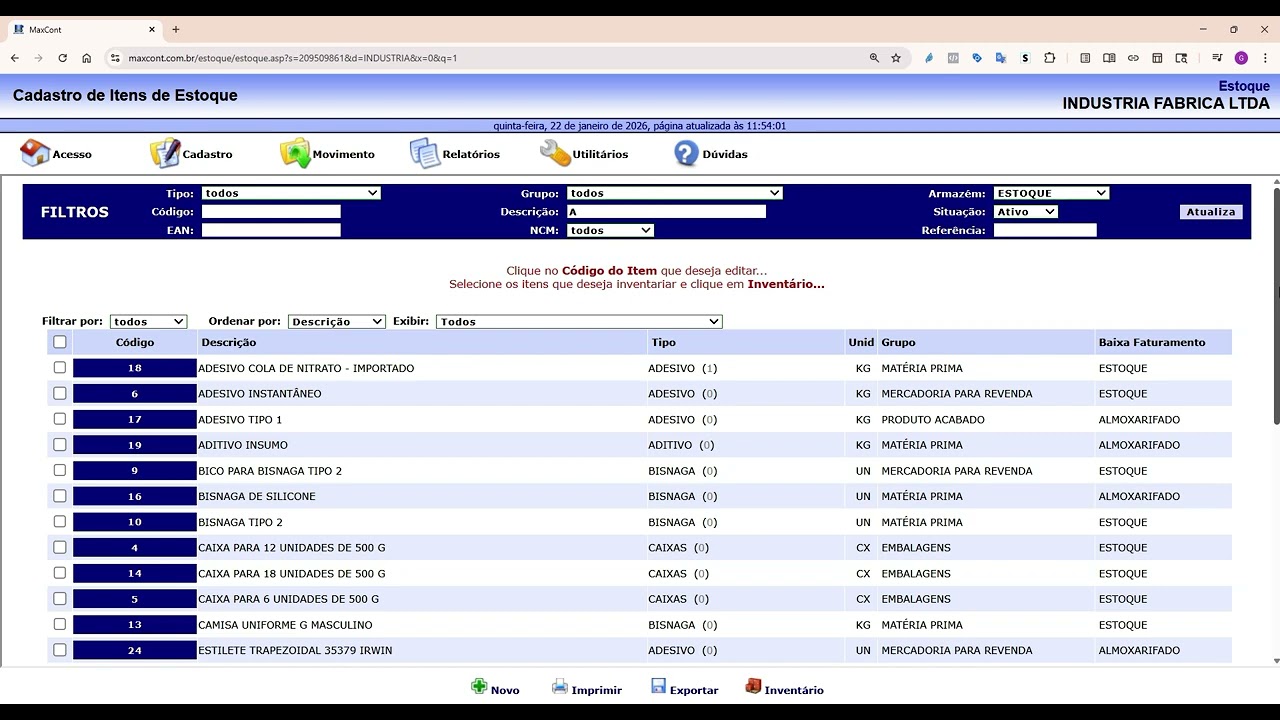The height and width of the screenshot is (720, 1280).
Task: Open browser zoom magnifier icon in address bar
Action: (x=874, y=58)
